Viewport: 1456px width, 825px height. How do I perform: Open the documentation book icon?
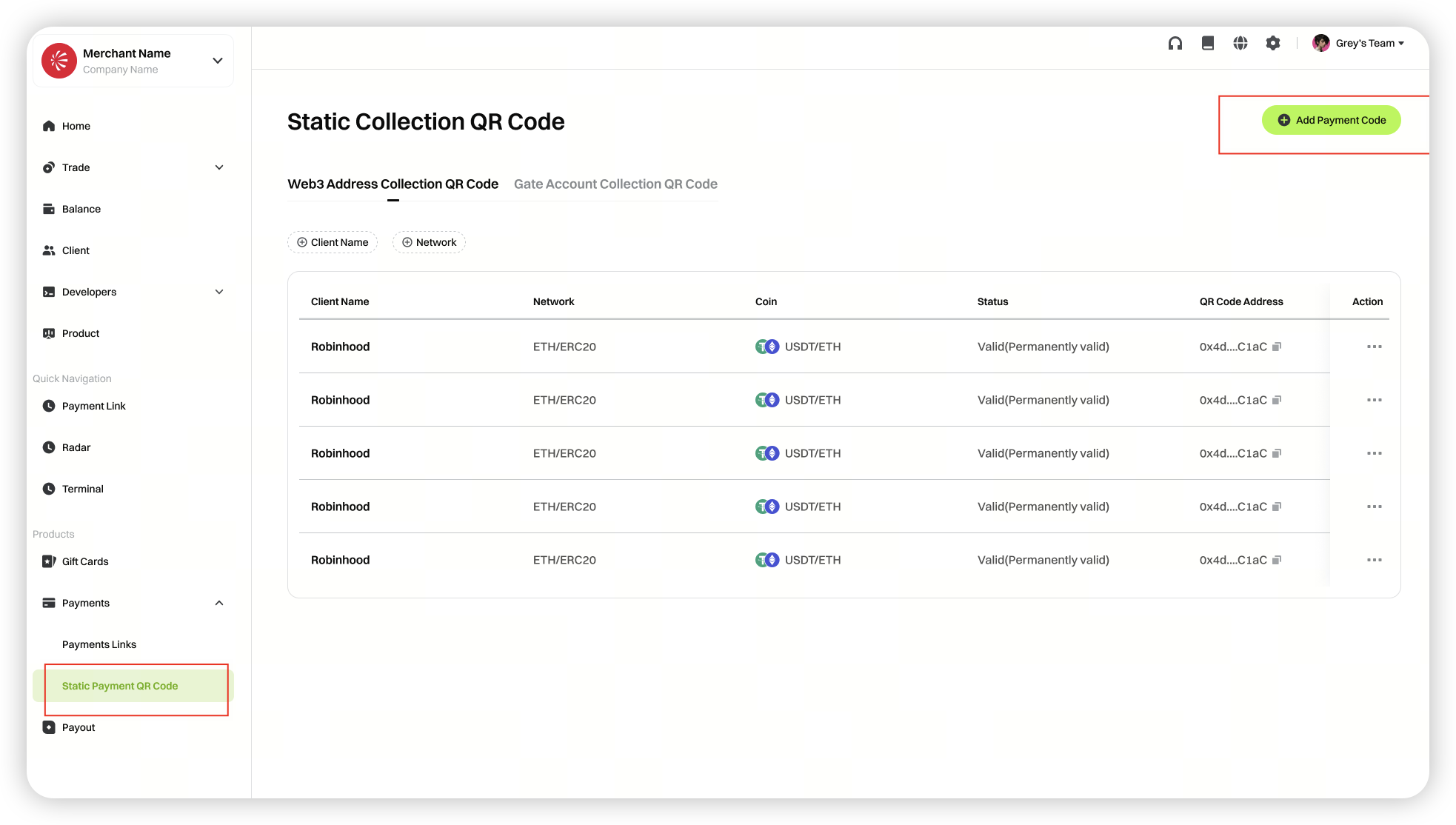click(x=1208, y=44)
